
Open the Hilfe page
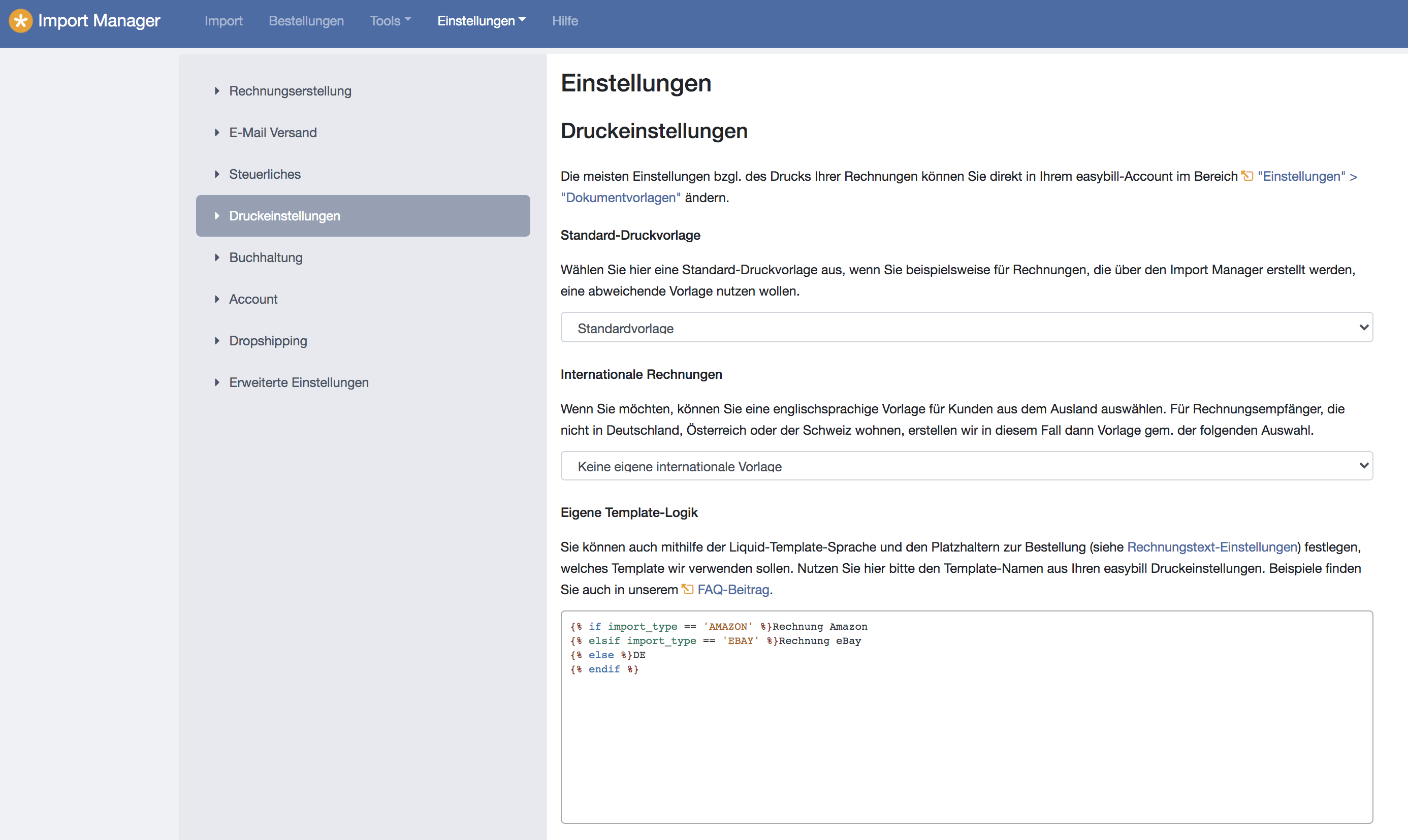[x=564, y=21]
